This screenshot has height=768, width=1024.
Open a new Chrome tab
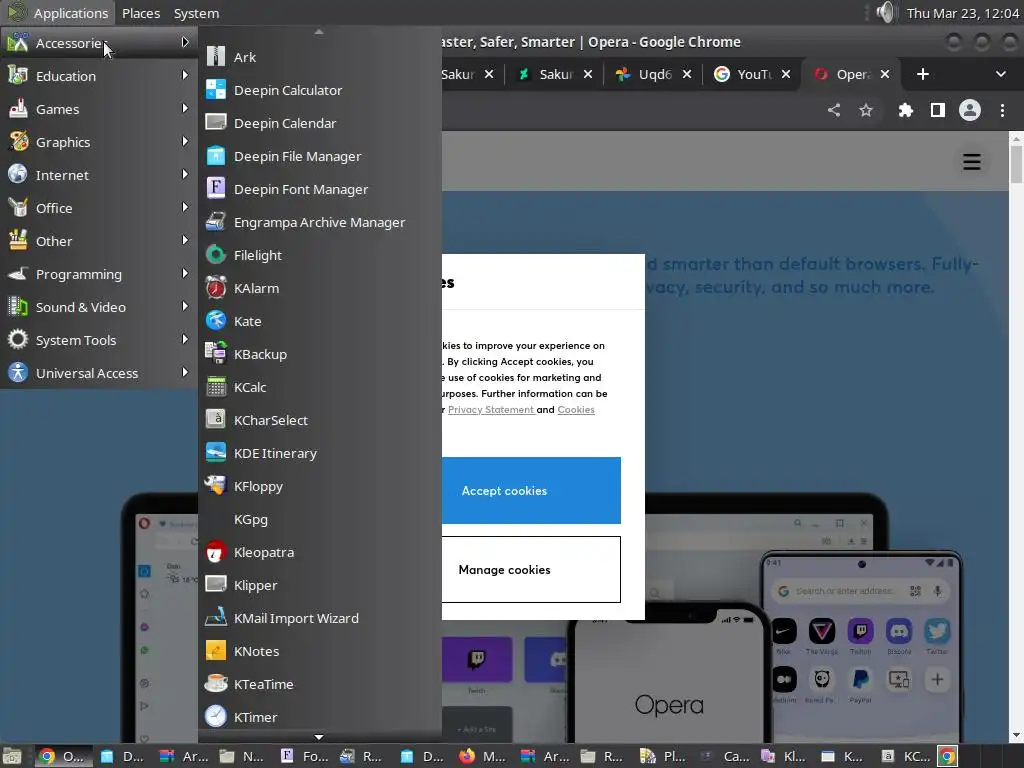point(923,74)
